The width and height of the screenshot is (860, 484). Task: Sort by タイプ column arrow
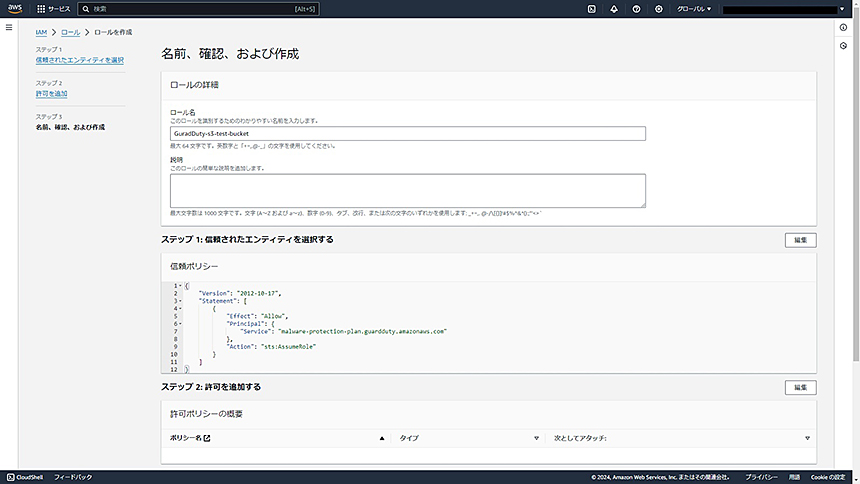536,438
